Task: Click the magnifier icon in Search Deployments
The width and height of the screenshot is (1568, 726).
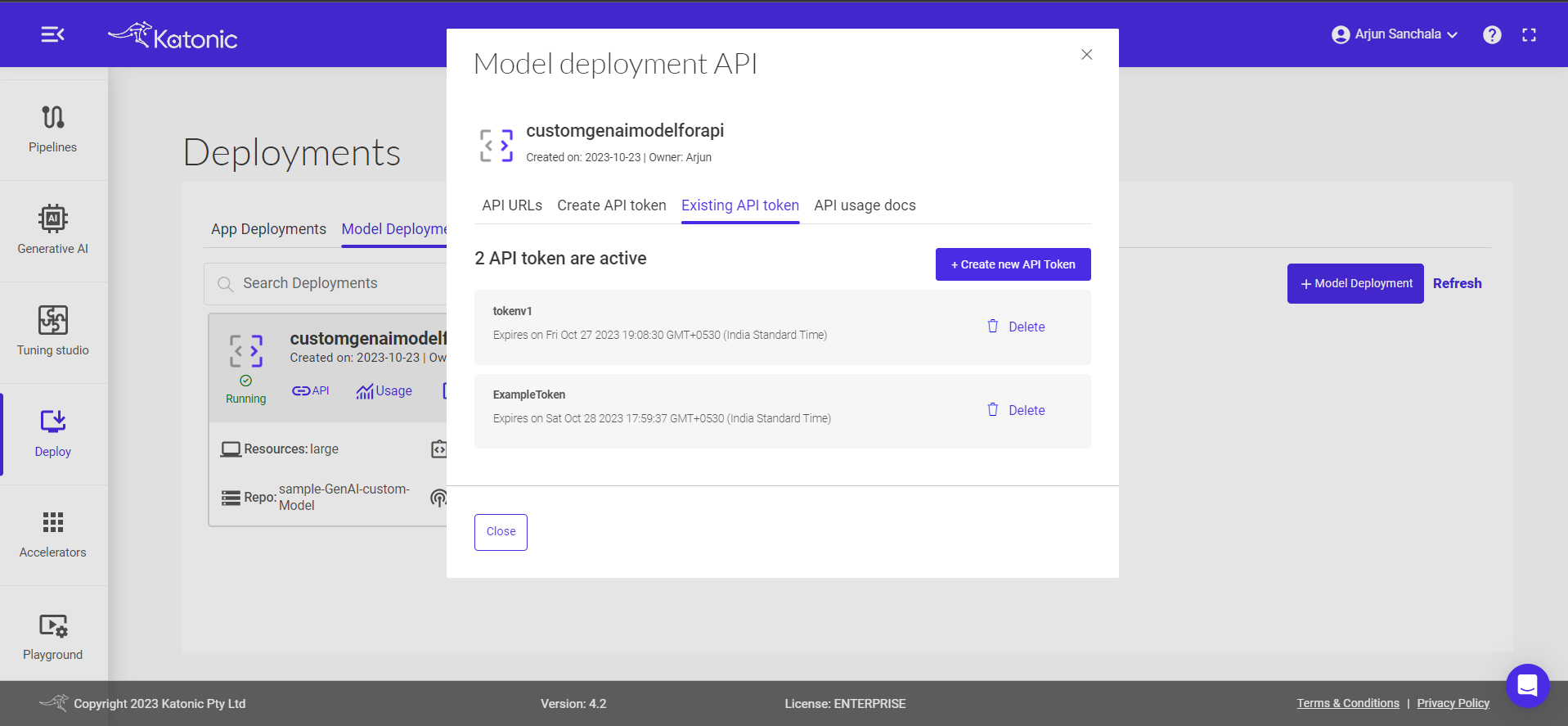Action: [x=225, y=284]
